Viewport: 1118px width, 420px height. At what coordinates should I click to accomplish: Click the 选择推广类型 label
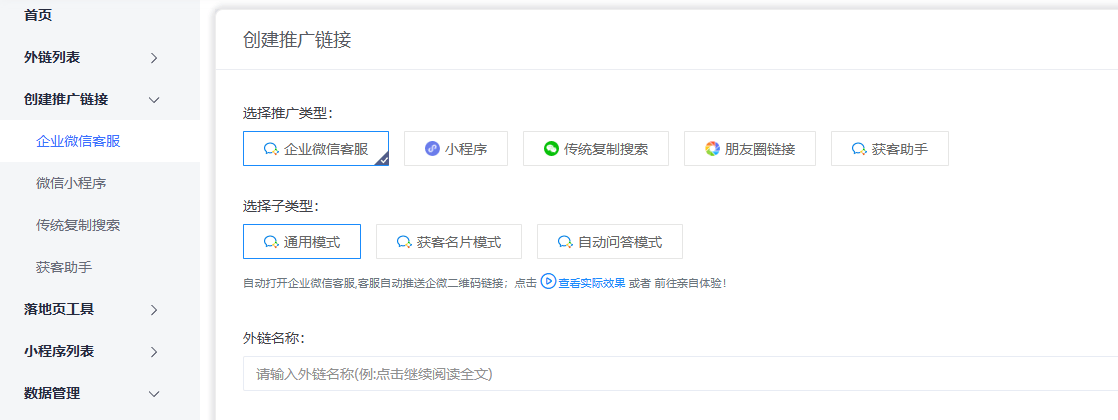[x=288, y=113]
